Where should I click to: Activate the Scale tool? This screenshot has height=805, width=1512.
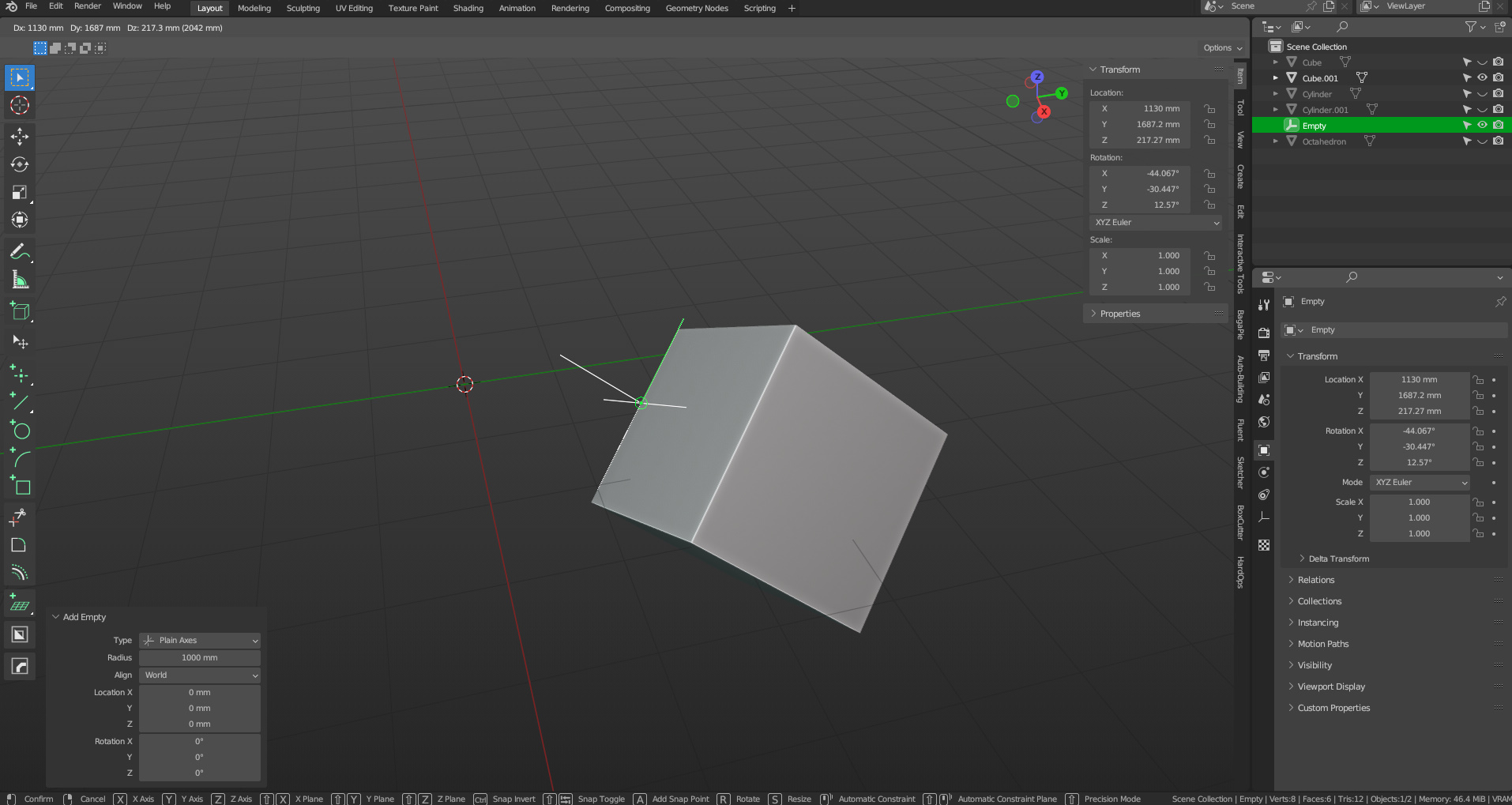tap(20, 193)
